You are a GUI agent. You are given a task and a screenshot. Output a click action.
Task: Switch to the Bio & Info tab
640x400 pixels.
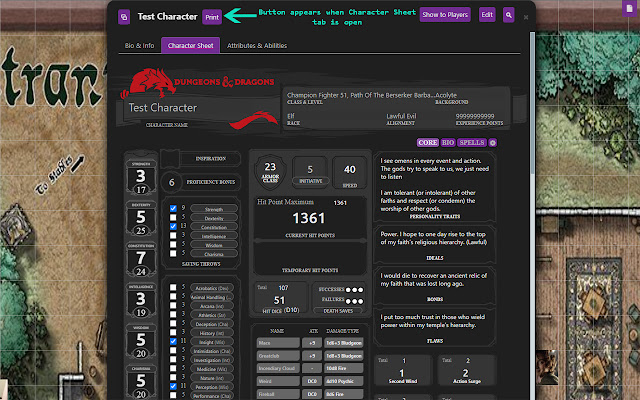pyautogui.click(x=139, y=45)
